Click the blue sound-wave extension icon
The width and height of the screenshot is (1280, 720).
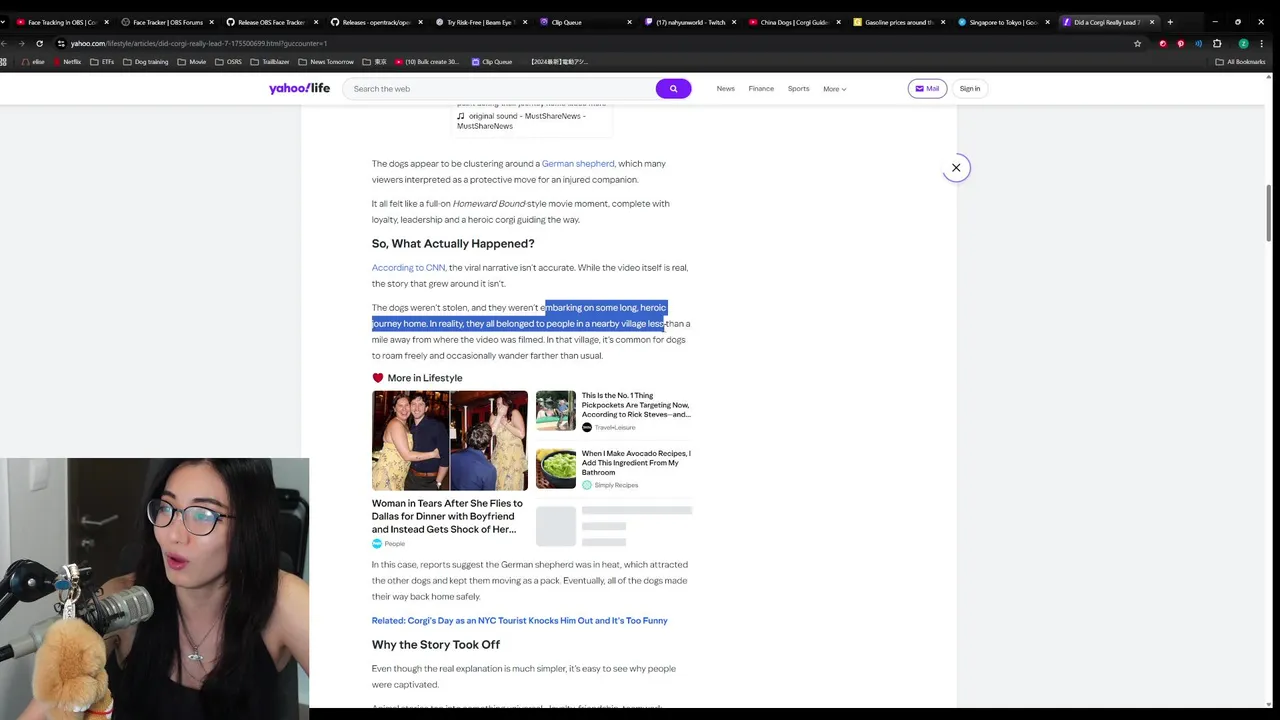click(x=1198, y=43)
